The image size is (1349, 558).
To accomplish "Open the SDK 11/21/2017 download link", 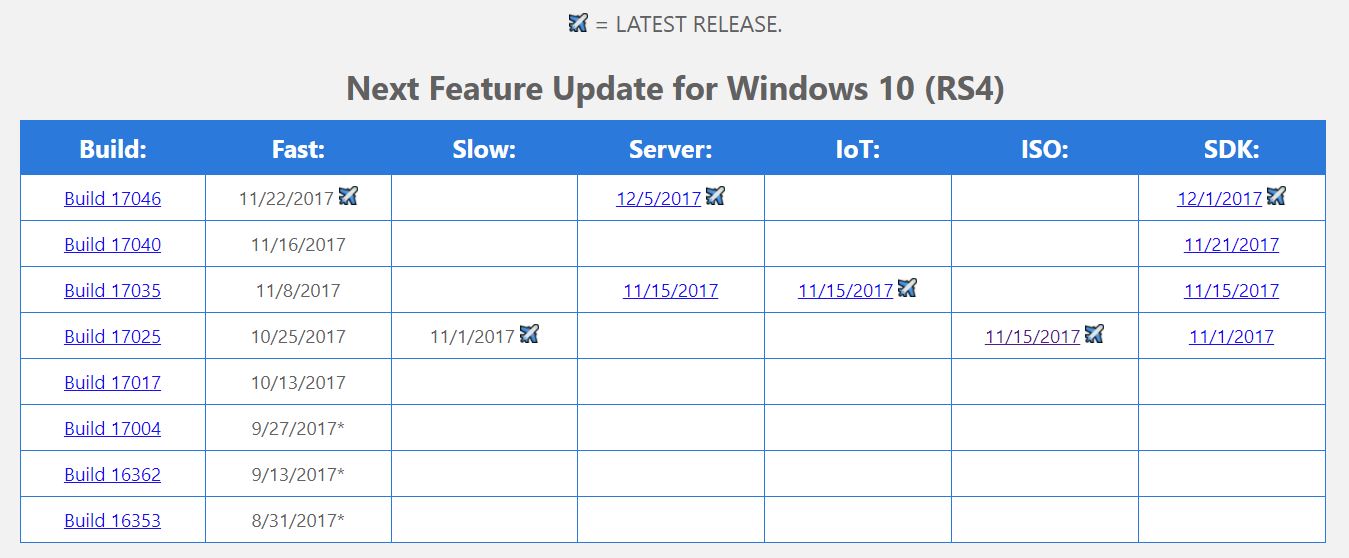I will pos(1231,244).
